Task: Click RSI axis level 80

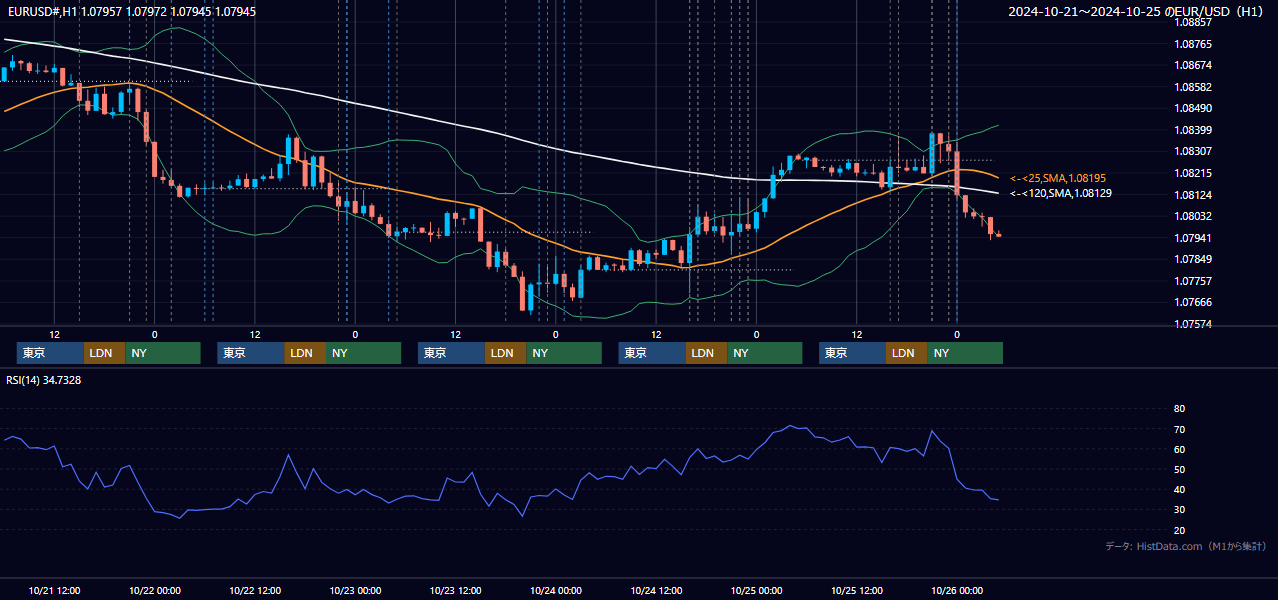Action: [x=1179, y=409]
